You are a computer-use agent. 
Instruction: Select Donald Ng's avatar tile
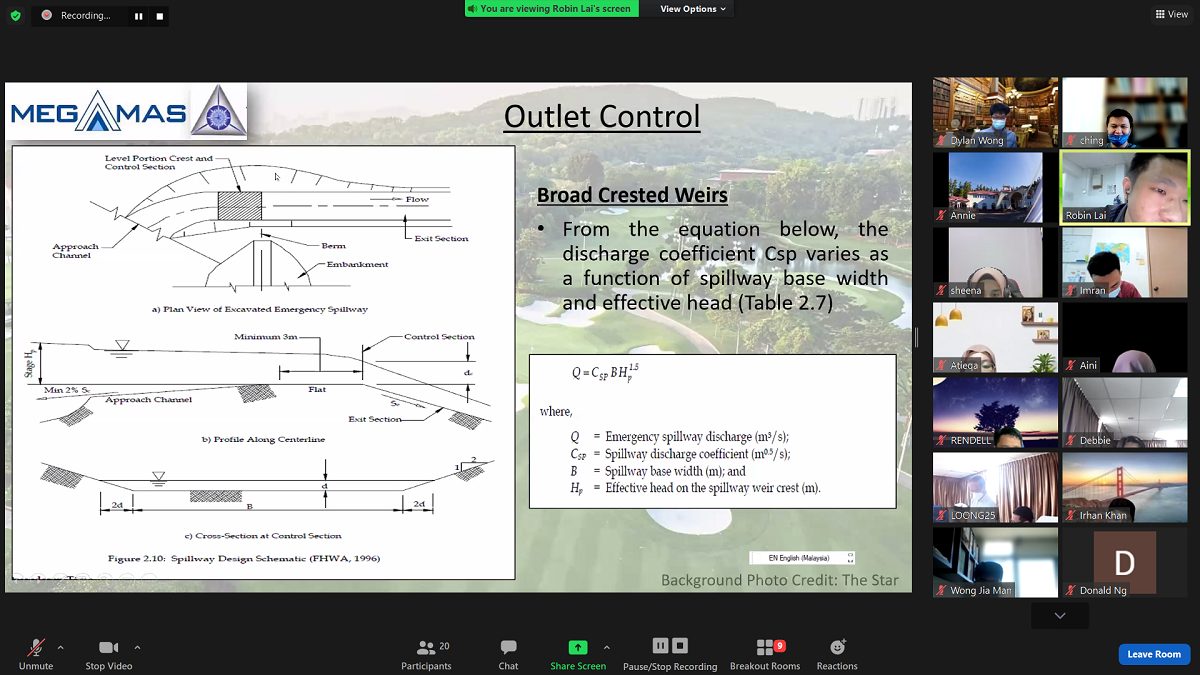click(1124, 563)
